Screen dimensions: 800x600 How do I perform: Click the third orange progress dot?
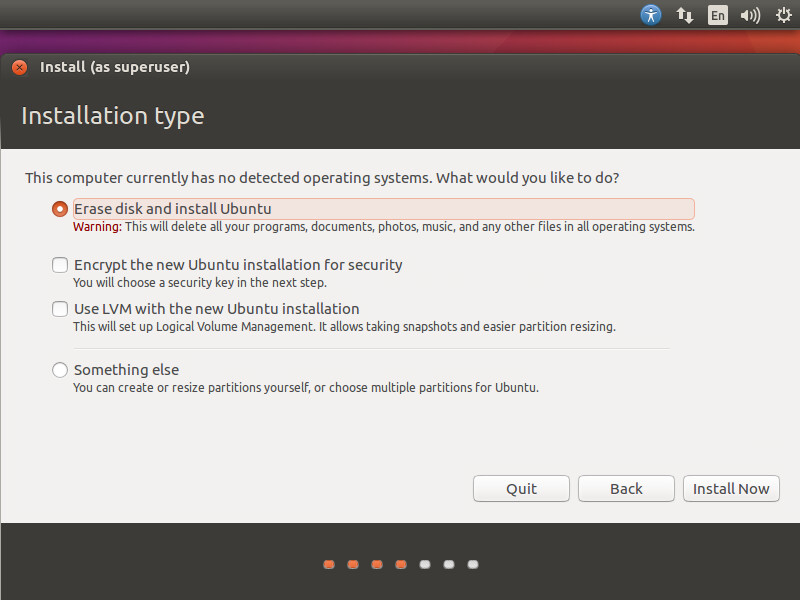[x=377, y=564]
